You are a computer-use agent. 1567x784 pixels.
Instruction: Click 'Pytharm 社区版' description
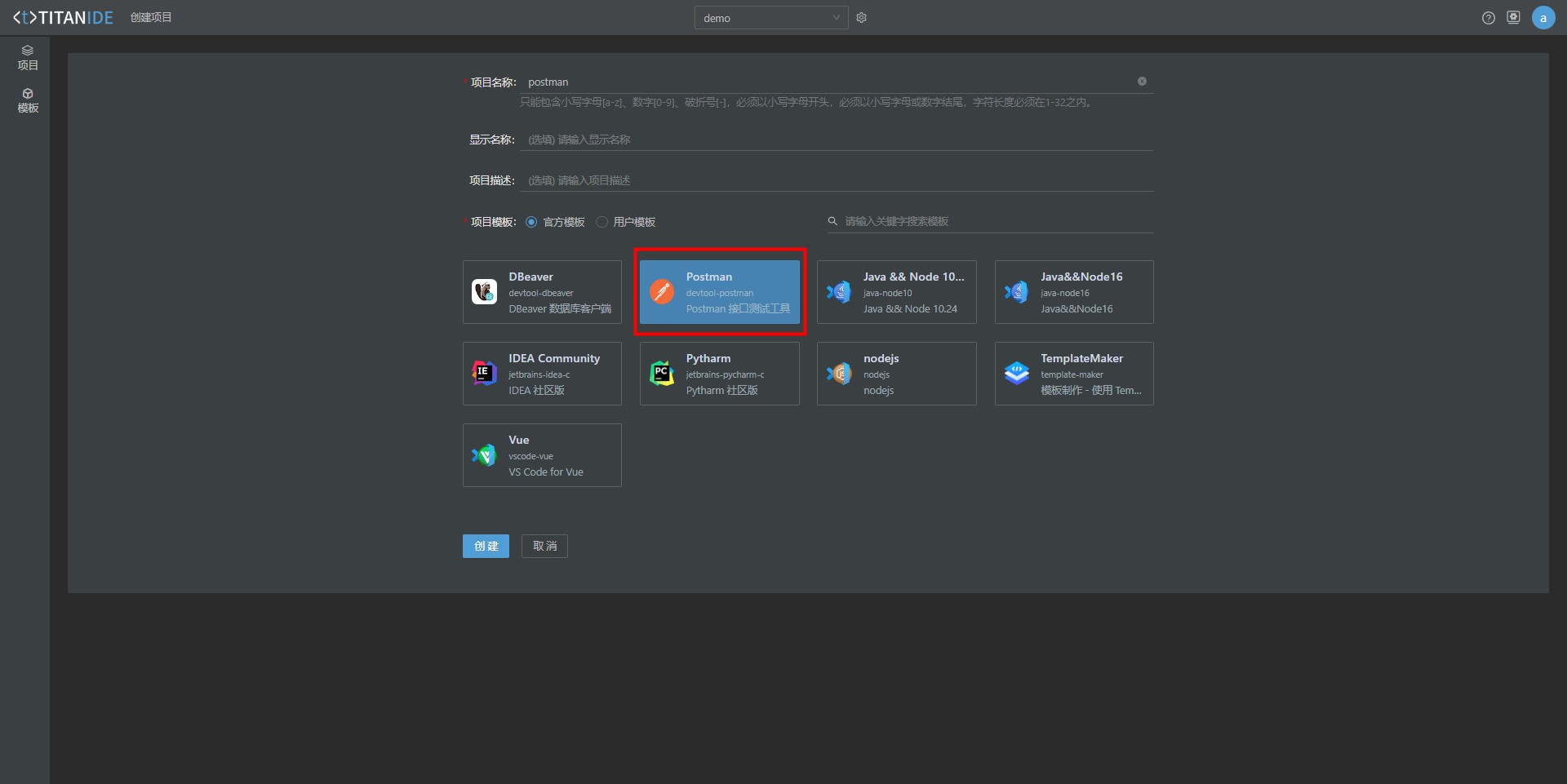721,391
